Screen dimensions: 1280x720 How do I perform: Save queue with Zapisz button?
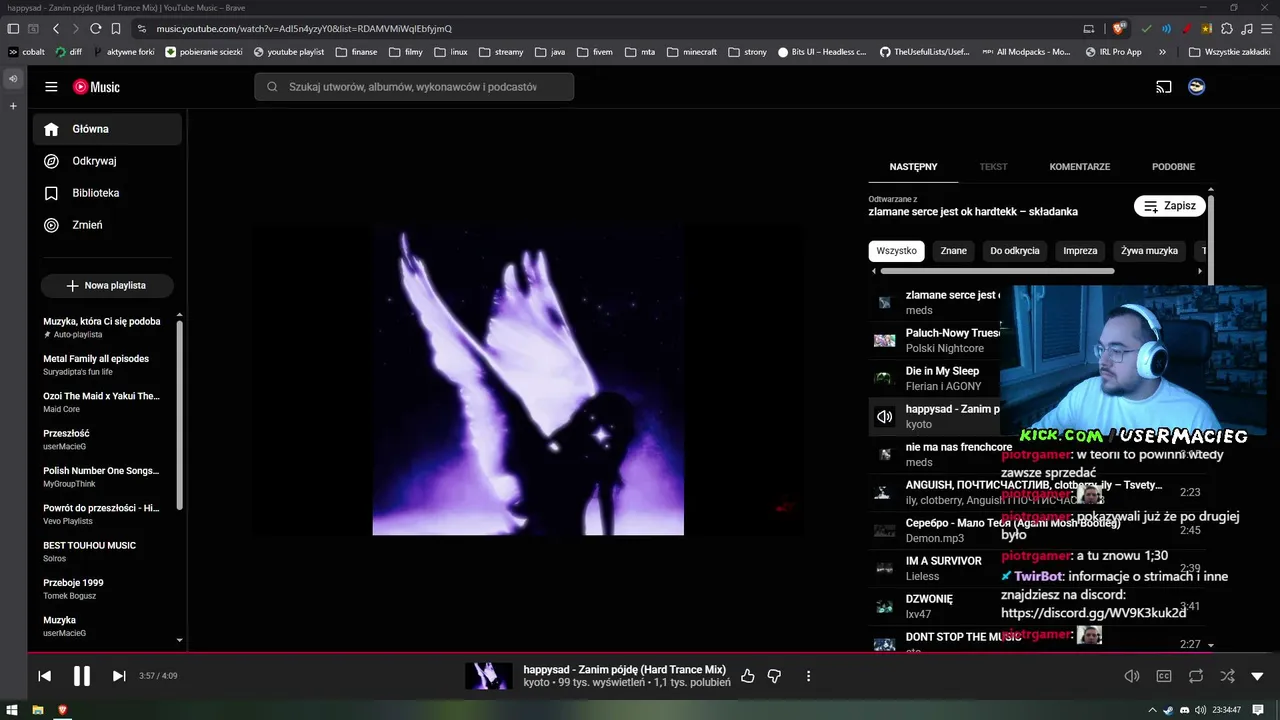1170,206
